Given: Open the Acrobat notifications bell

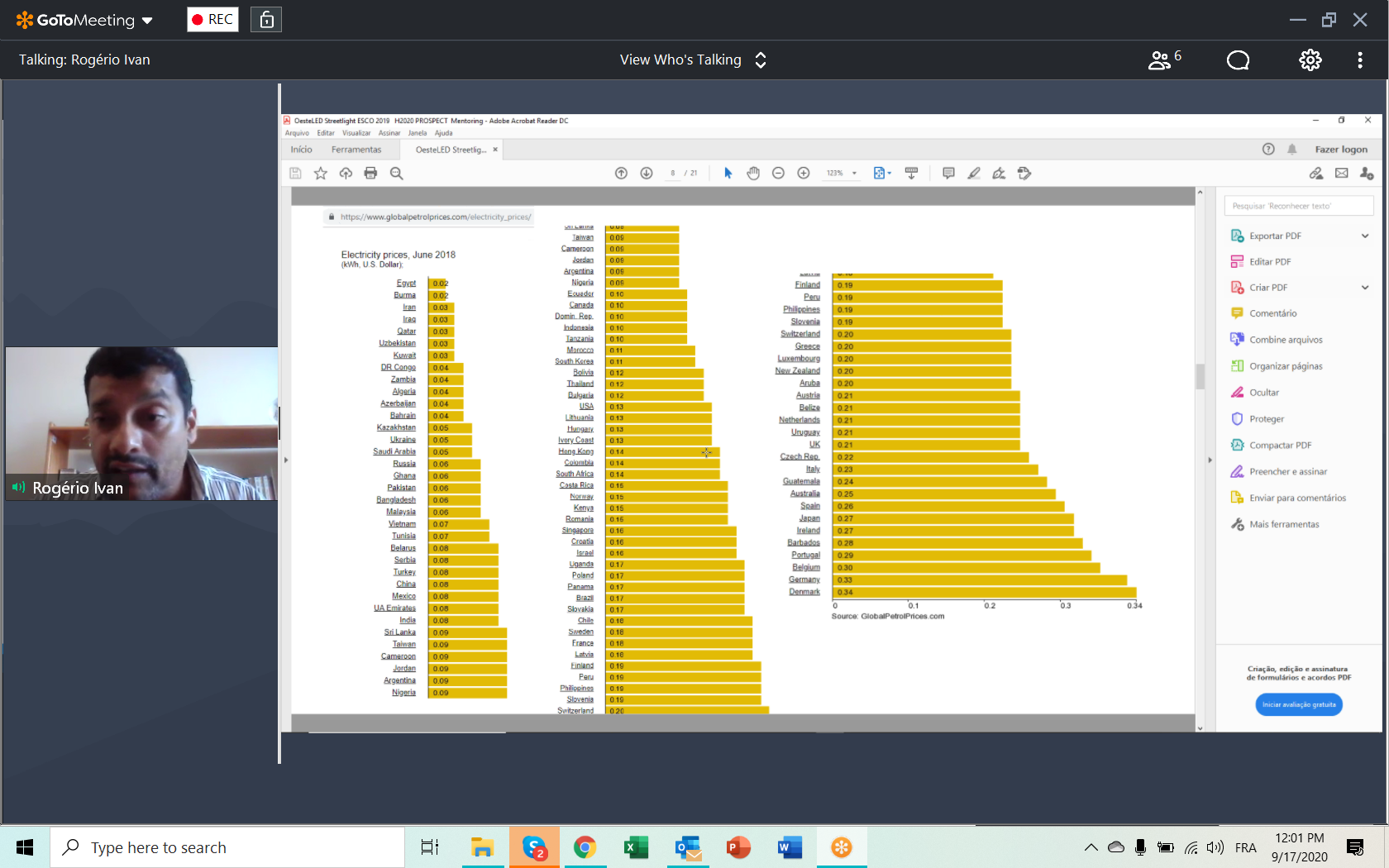Looking at the screenshot, I should [1291, 150].
